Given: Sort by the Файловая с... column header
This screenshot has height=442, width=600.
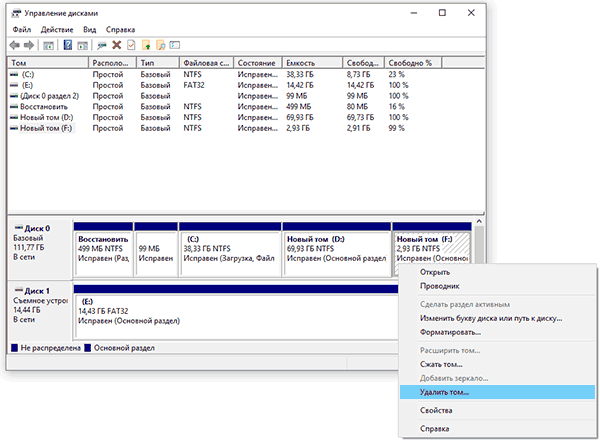Looking at the screenshot, I should [x=206, y=63].
